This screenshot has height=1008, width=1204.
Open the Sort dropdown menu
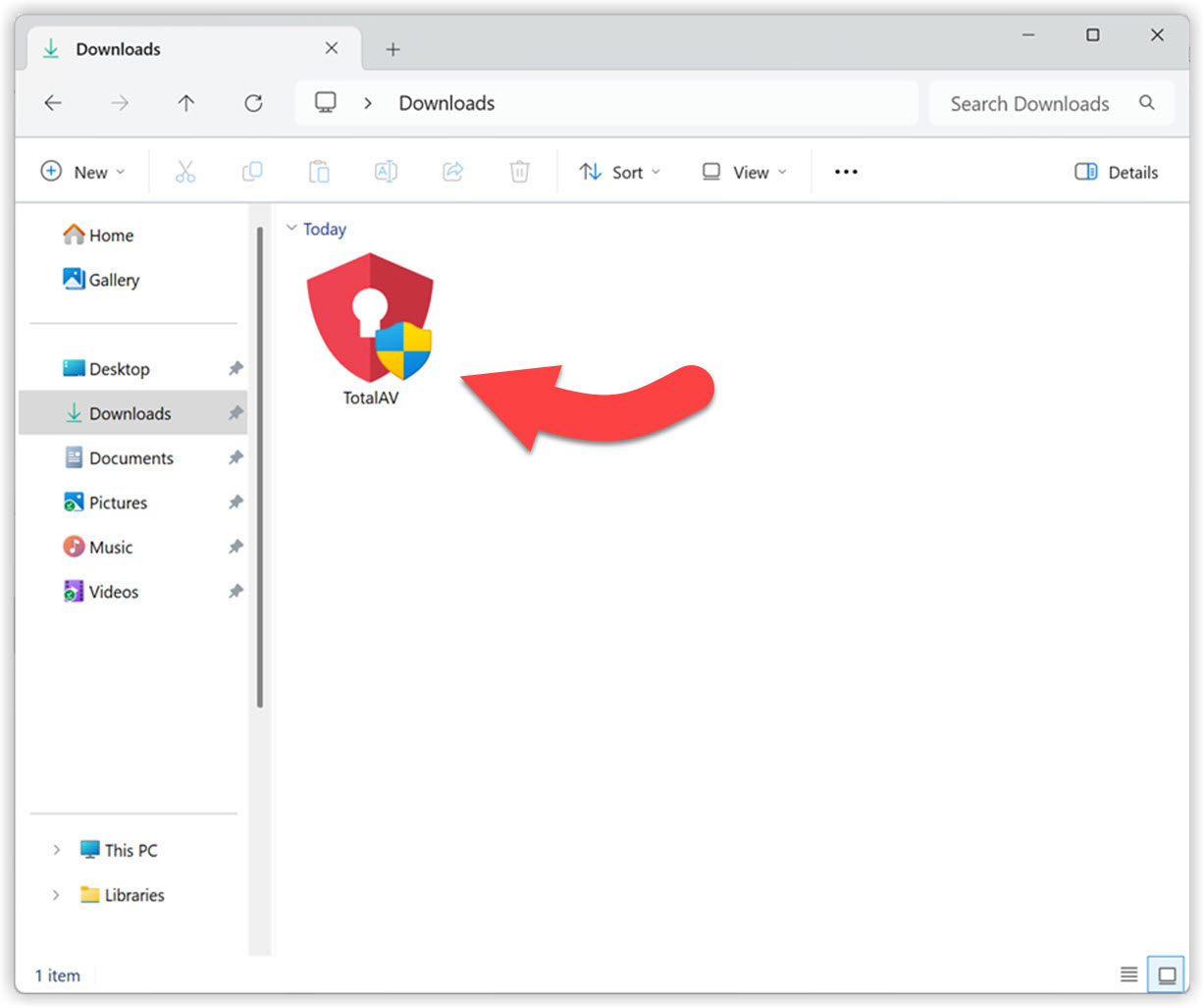pos(620,173)
